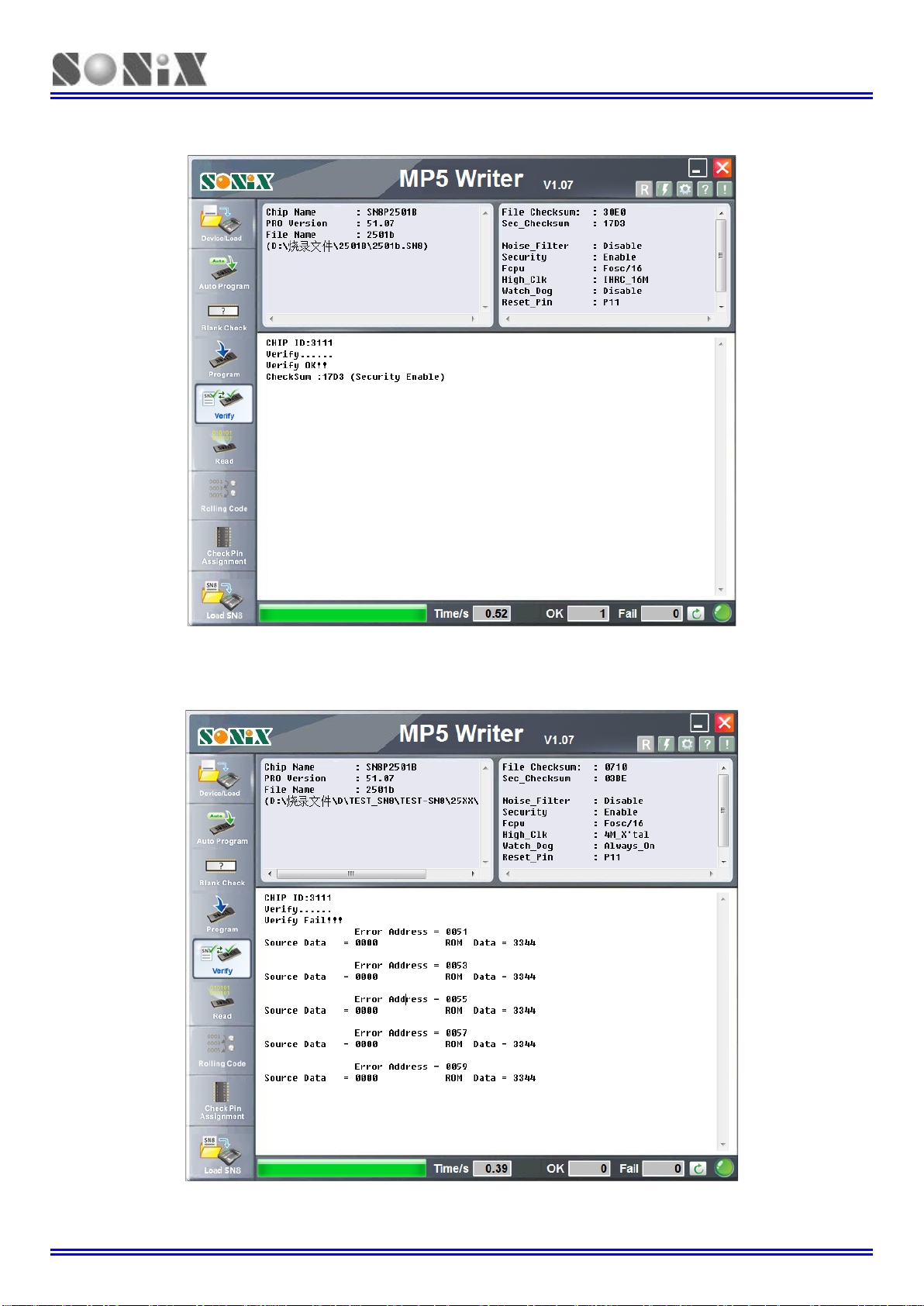Open Rolling Code in the Verify OK window
Image resolution: width=924 pixels, height=1306 pixels.
(x=223, y=494)
